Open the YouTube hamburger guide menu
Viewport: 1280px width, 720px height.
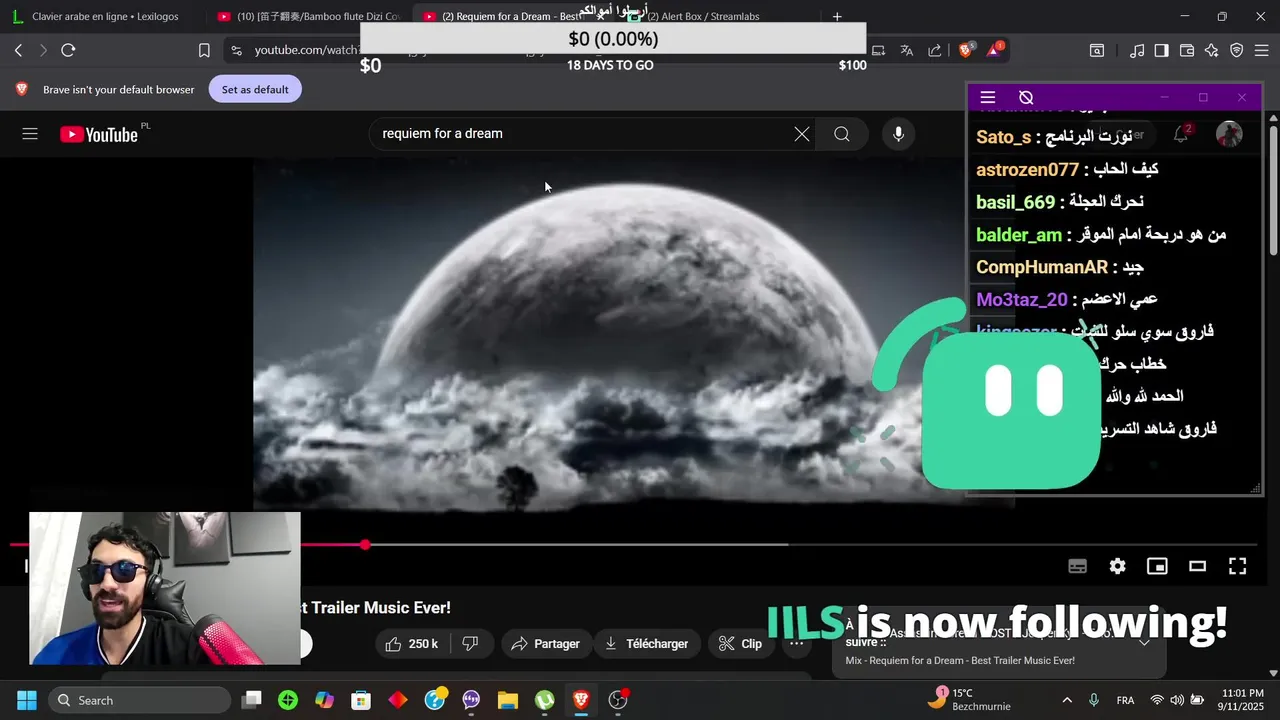coord(30,134)
